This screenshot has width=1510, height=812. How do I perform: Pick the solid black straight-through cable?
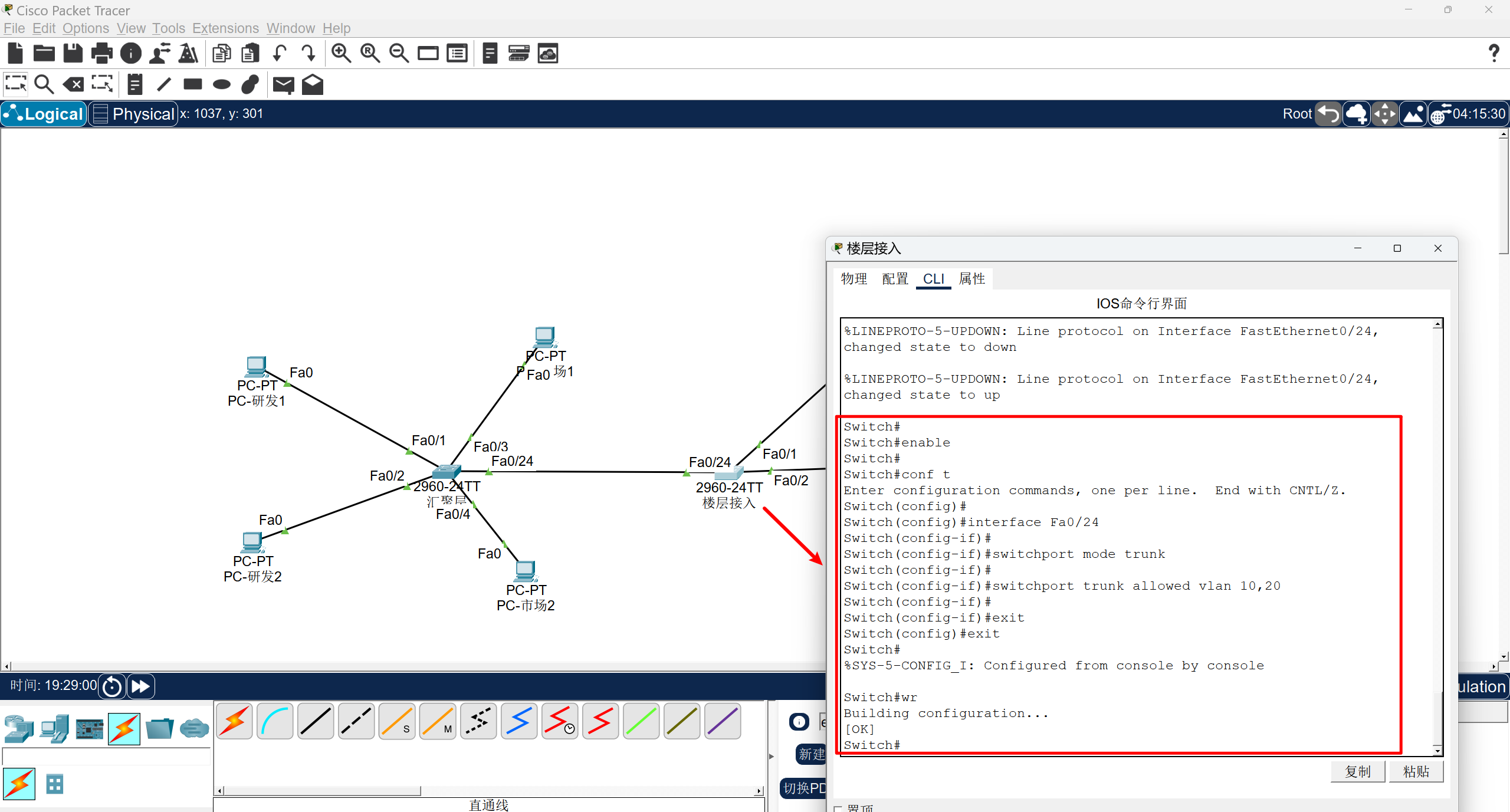[316, 721]
